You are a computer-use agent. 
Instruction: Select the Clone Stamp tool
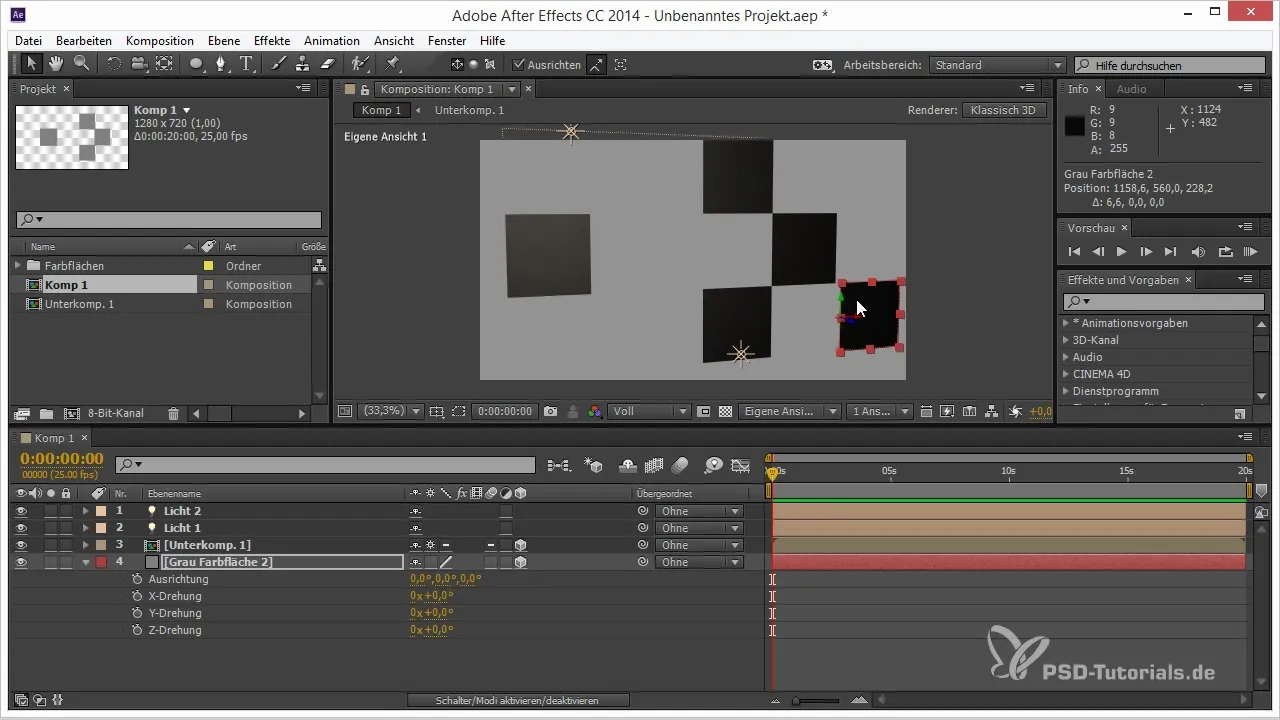coord(303,64)
